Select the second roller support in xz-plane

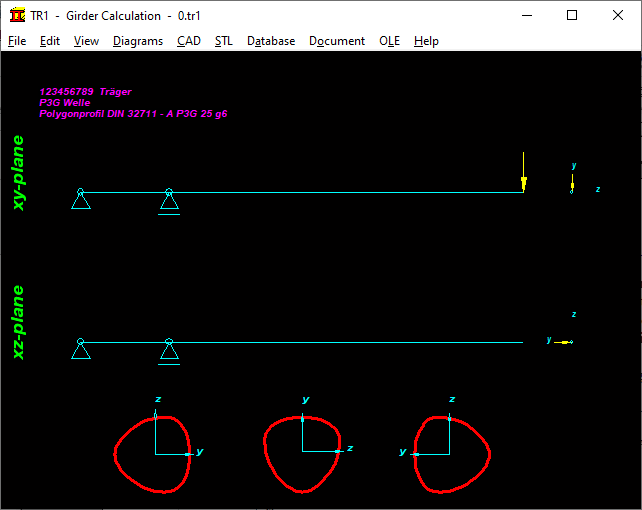[169, 352]
